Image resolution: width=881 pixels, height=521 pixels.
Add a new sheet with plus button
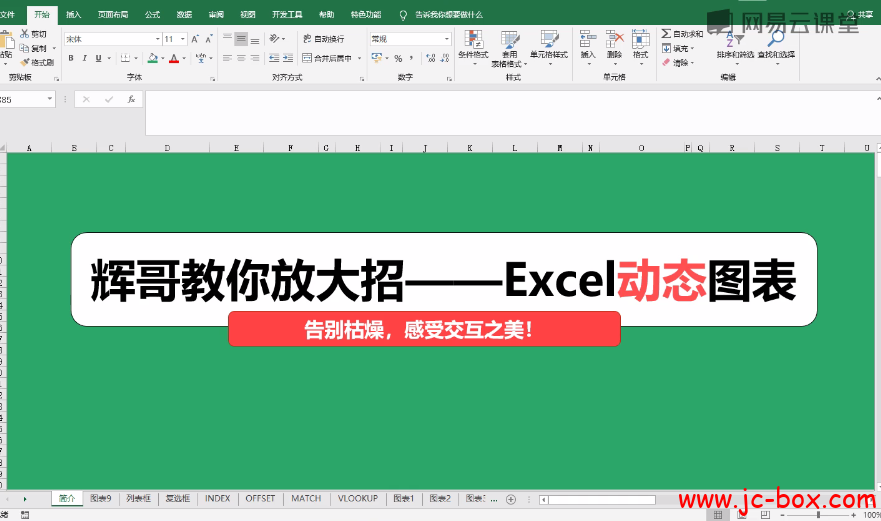click(511, 499)
